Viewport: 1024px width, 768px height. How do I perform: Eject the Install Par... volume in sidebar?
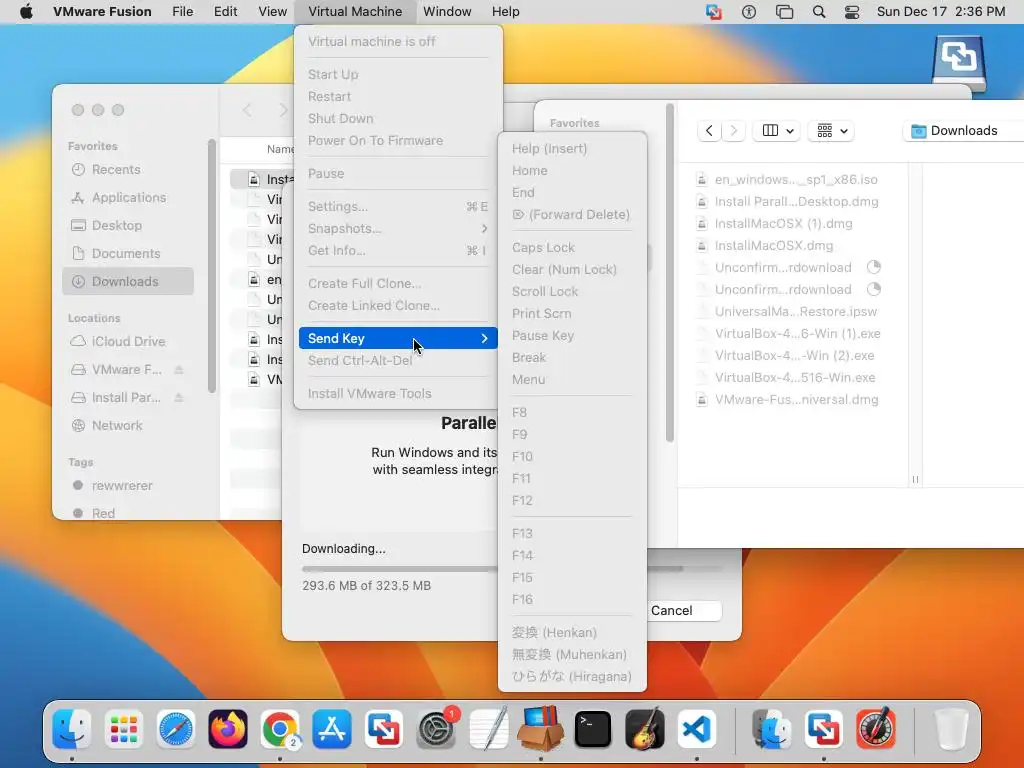[178, 397]
